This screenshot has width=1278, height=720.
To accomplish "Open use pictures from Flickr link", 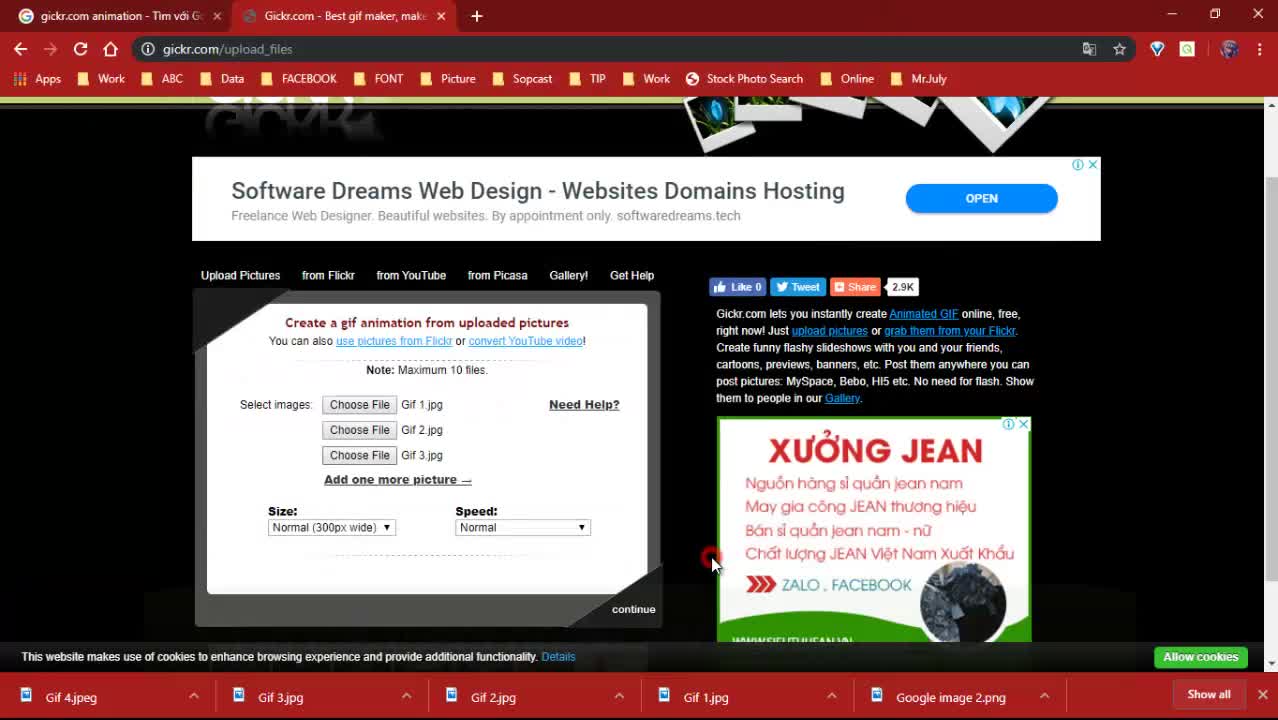I will [394, 341].
